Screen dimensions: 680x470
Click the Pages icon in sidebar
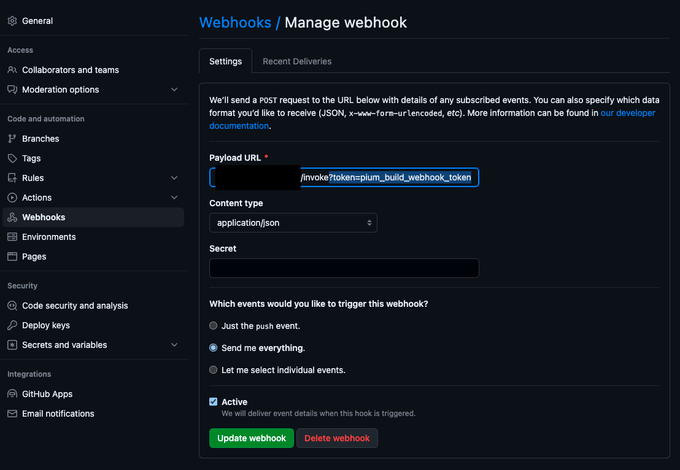[12, 257]
